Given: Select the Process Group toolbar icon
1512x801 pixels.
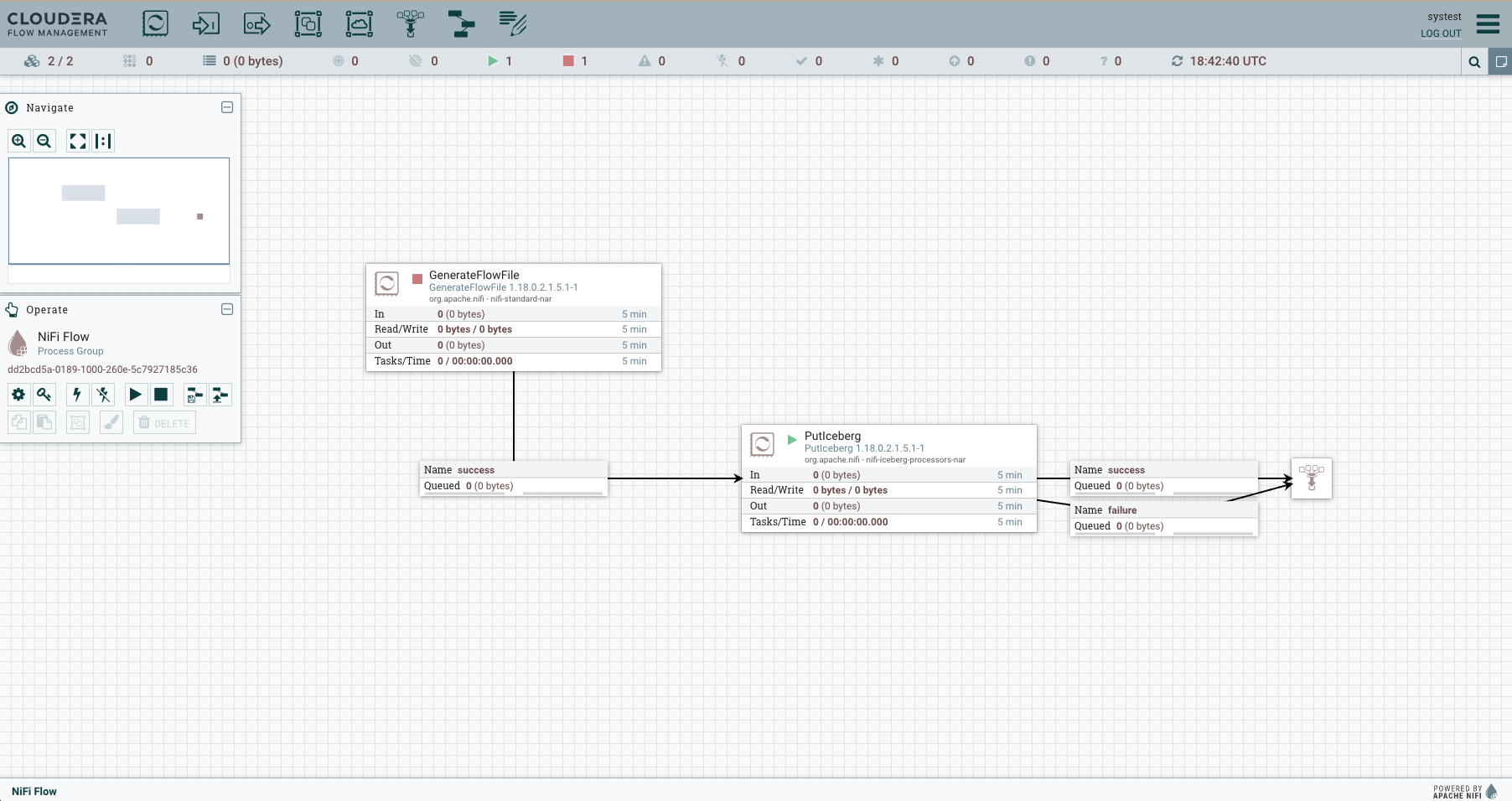Looking at the screenshot, I should pos(308,23).
